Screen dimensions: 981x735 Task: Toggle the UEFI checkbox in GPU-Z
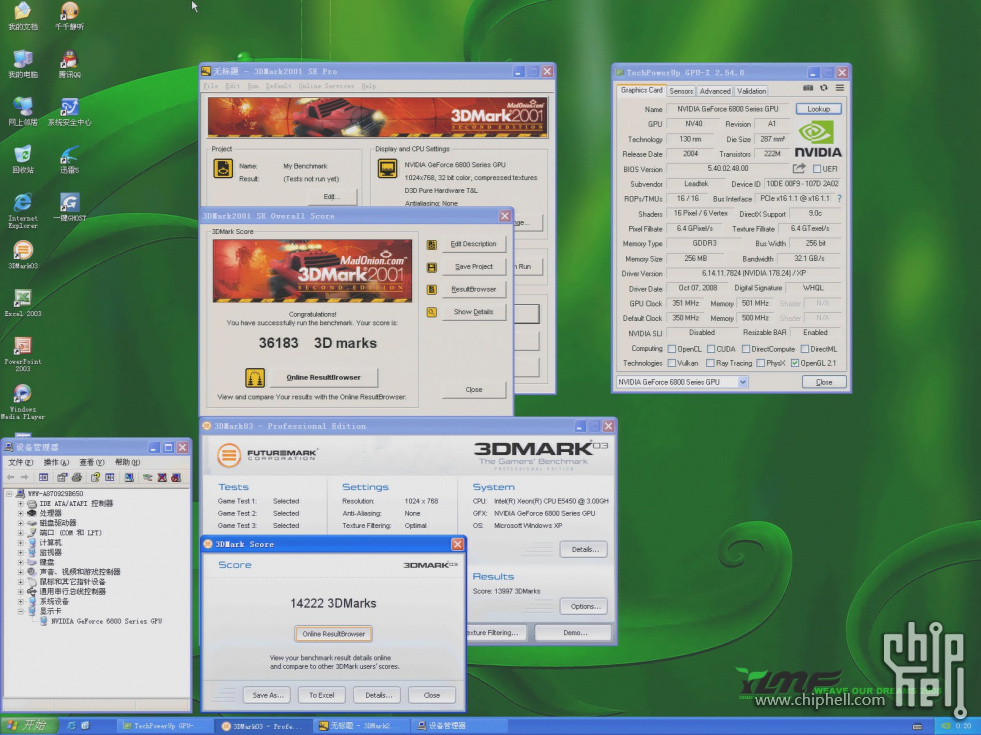[x=816, y=169]
